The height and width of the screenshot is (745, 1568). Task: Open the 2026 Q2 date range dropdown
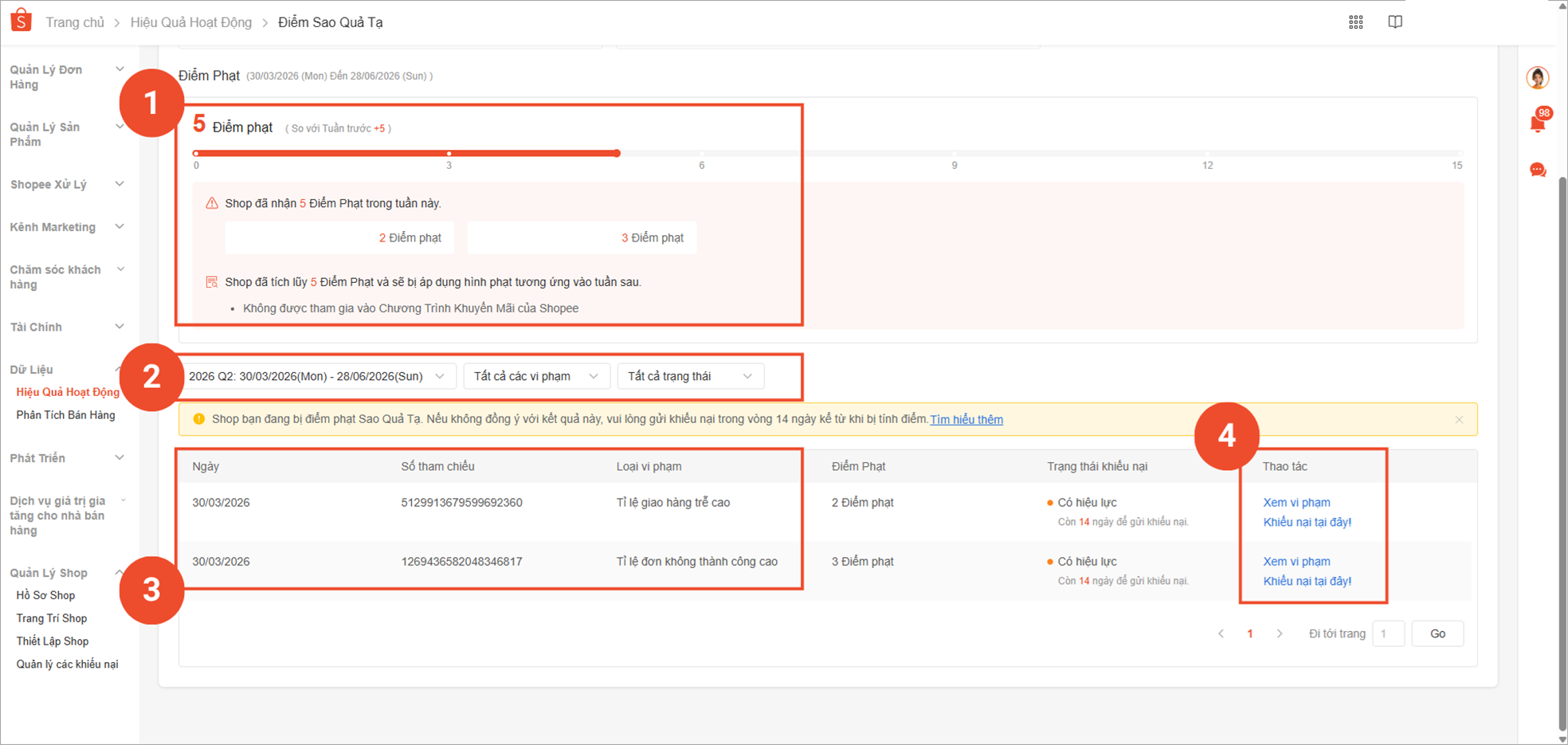click(x=317, y=376)
